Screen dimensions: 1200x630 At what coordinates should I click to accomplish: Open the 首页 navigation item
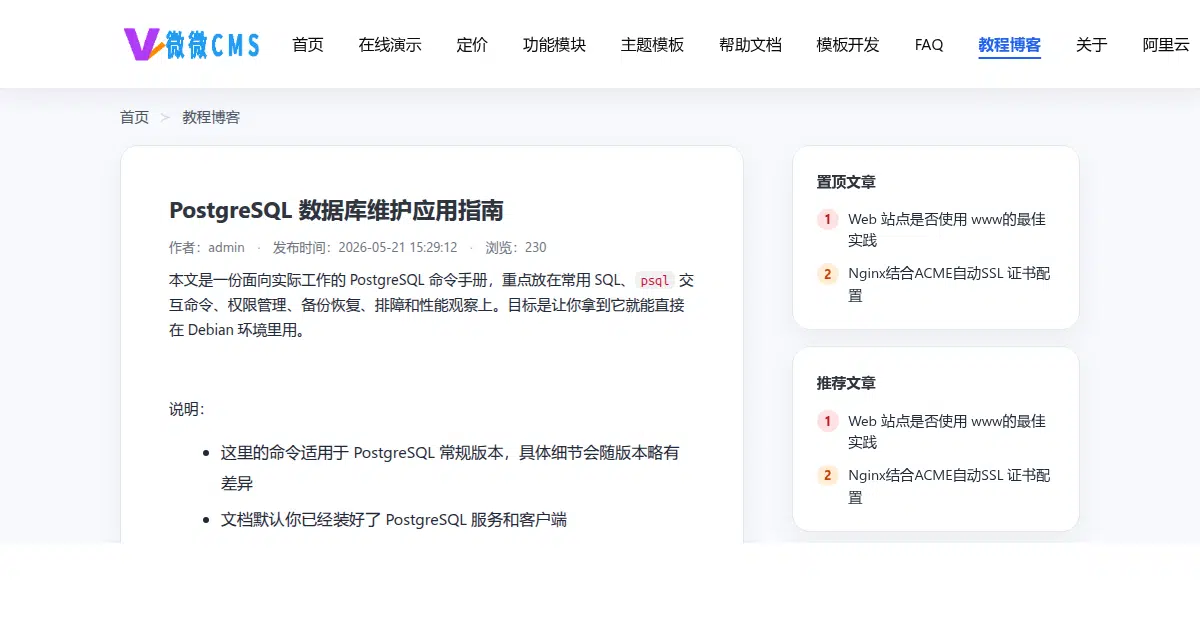[x=308, y=45]
